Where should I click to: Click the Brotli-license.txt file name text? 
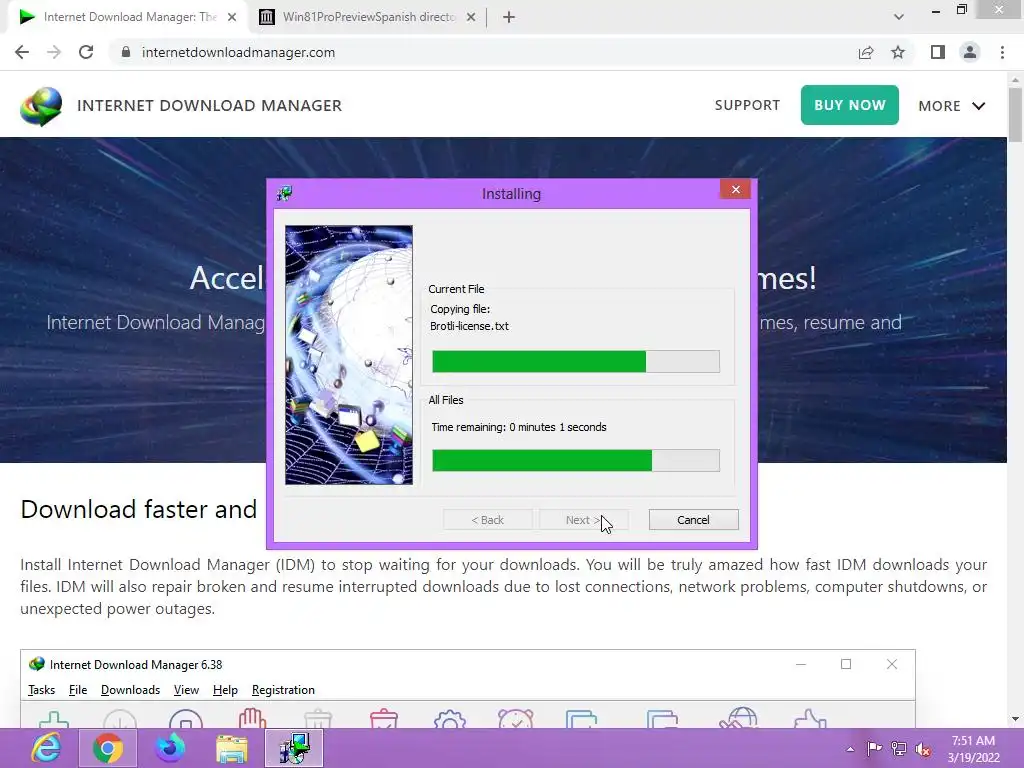click(x=469, y=326)
